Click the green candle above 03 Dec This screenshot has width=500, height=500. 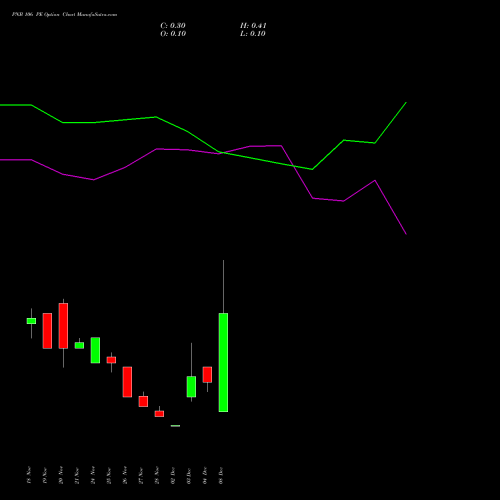pos(191,387)
